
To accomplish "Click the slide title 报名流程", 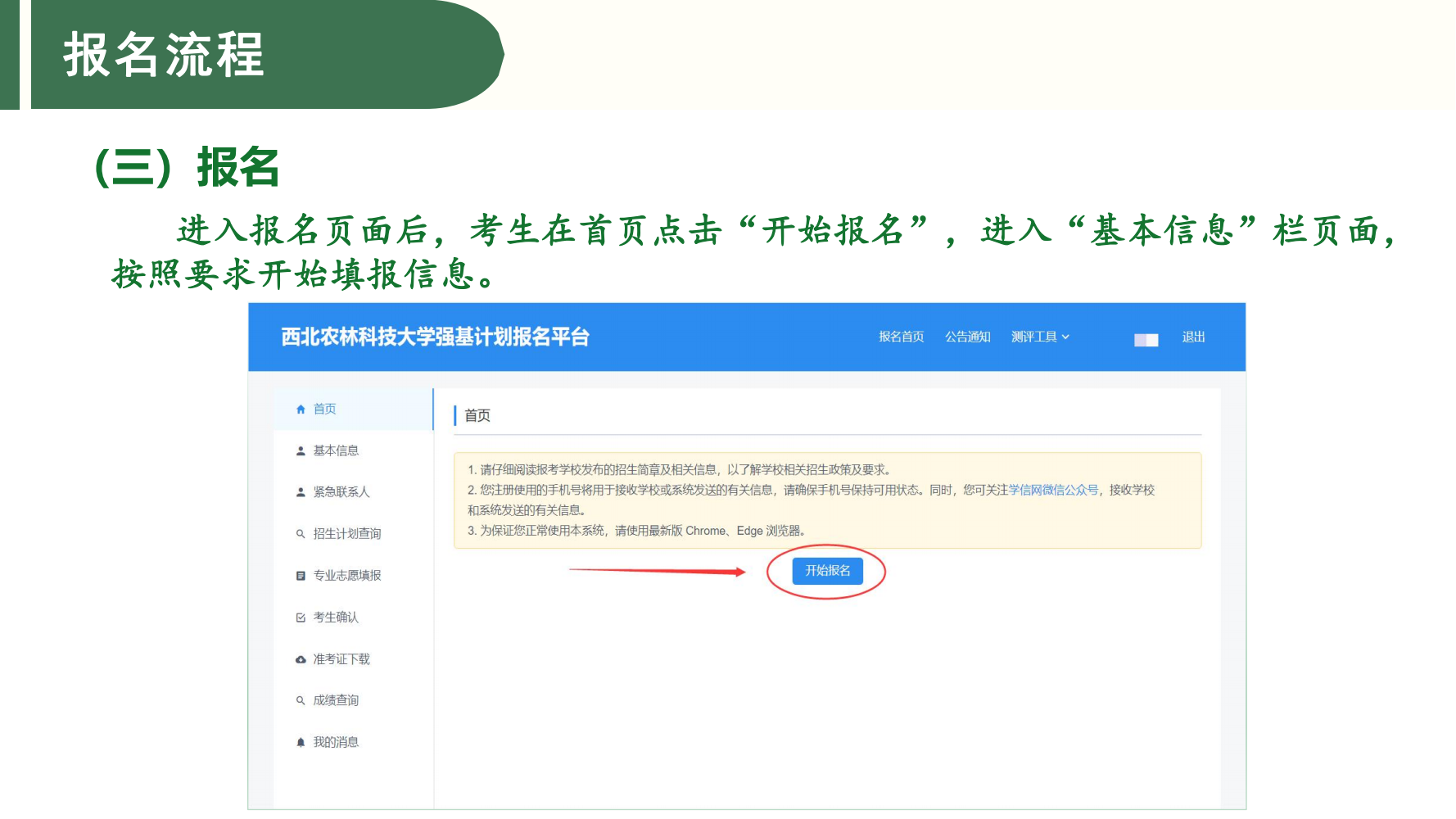I will coord(164,55).
